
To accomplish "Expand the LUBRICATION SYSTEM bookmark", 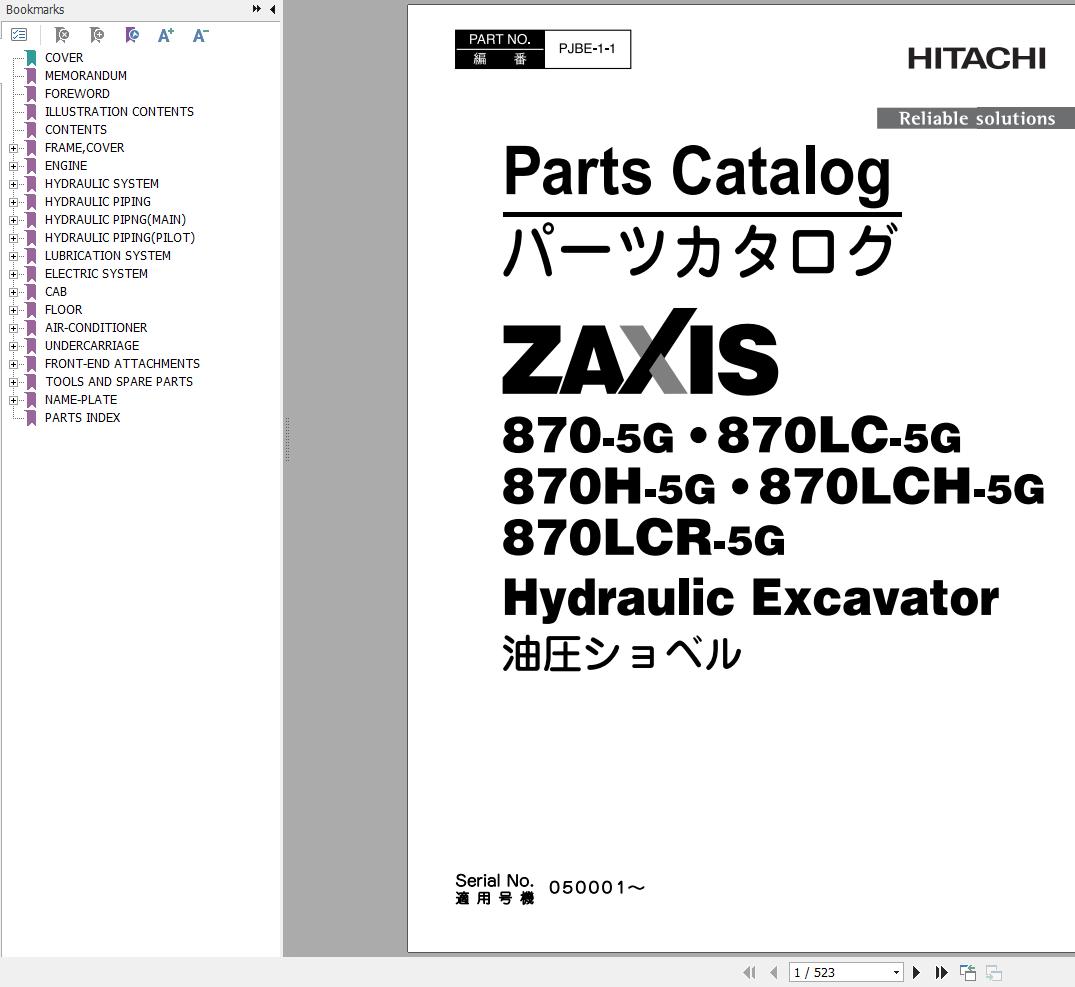I will pos(13,256).
